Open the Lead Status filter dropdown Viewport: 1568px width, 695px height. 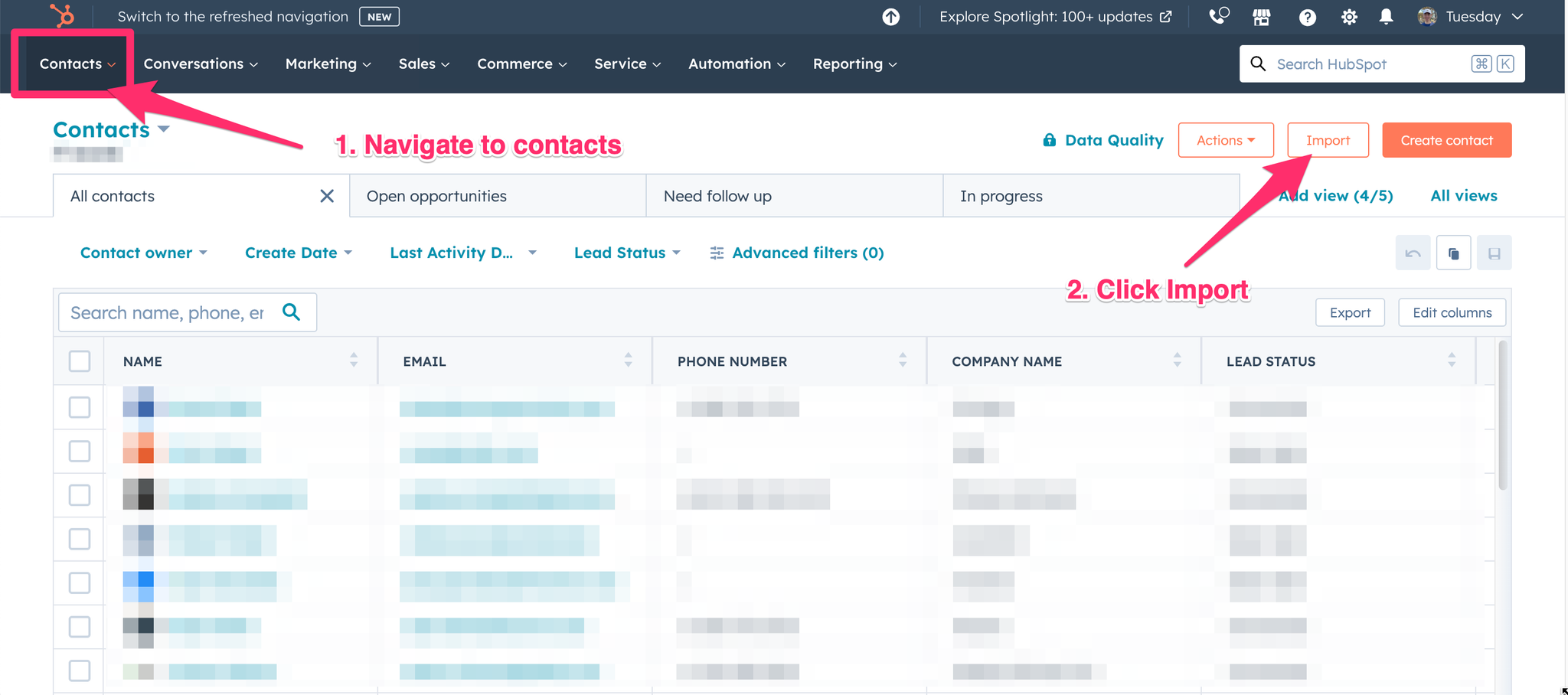pyautogui.click(x=627, y=253)
